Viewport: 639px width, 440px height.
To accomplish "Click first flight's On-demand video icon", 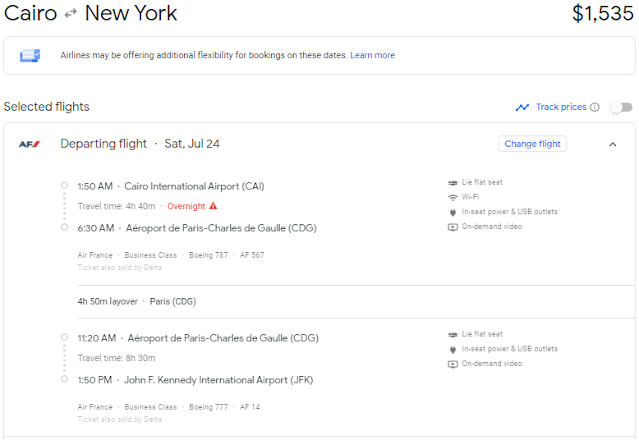I will click(x=452, y=227).
